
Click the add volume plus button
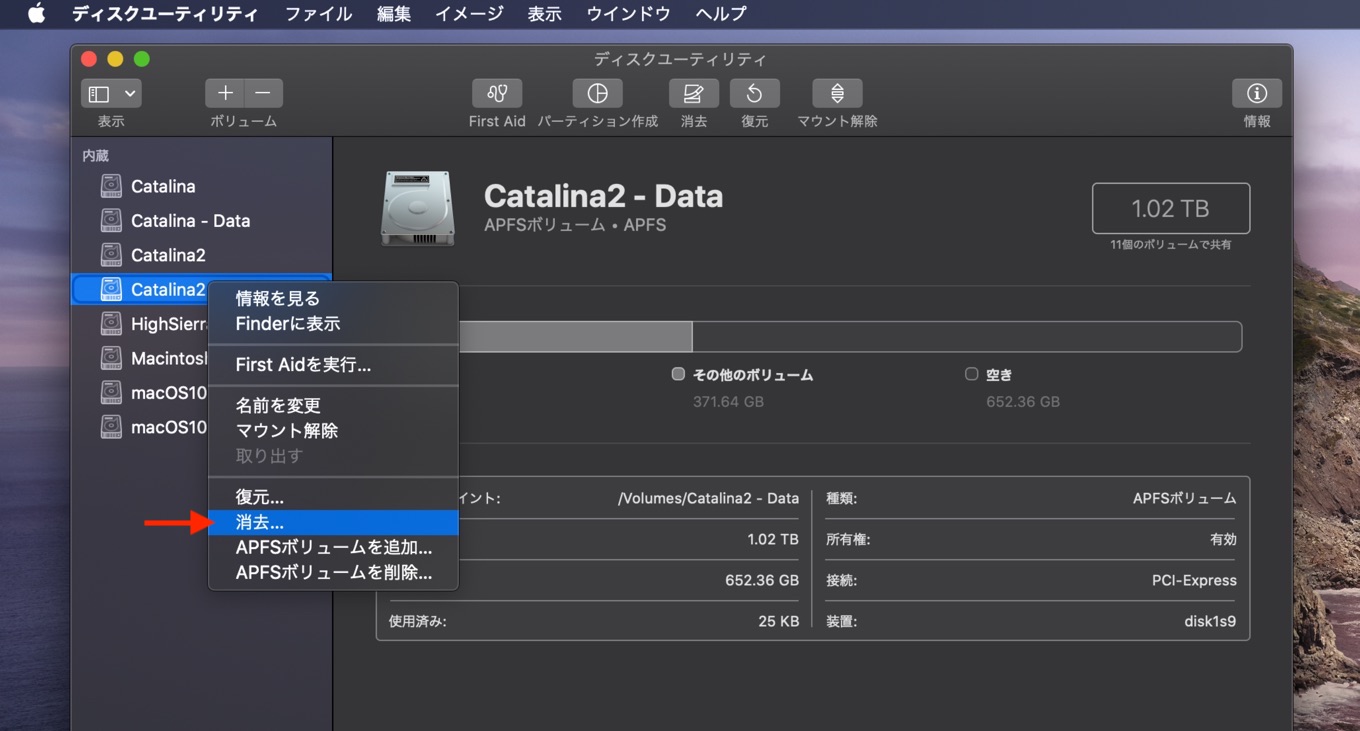225,93
